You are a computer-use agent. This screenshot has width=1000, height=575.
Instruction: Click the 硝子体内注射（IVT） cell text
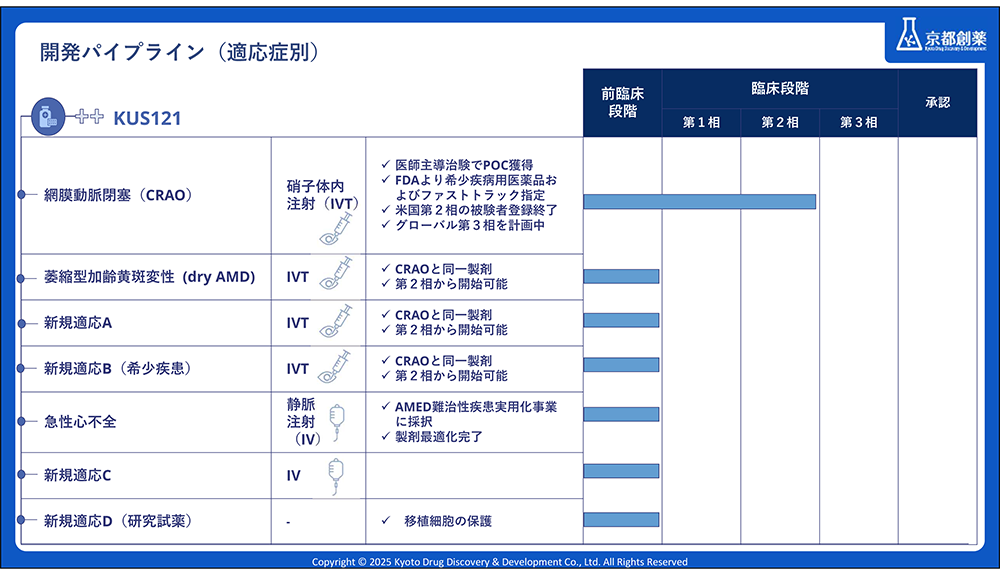point(323,195)
